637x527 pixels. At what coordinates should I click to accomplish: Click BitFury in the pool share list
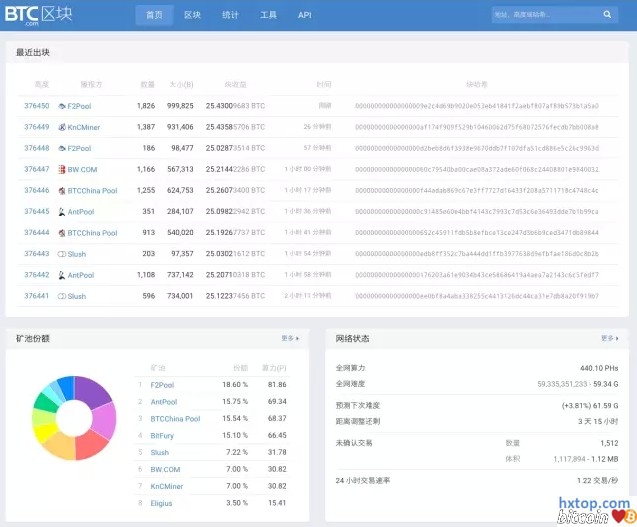pos(162,436)
